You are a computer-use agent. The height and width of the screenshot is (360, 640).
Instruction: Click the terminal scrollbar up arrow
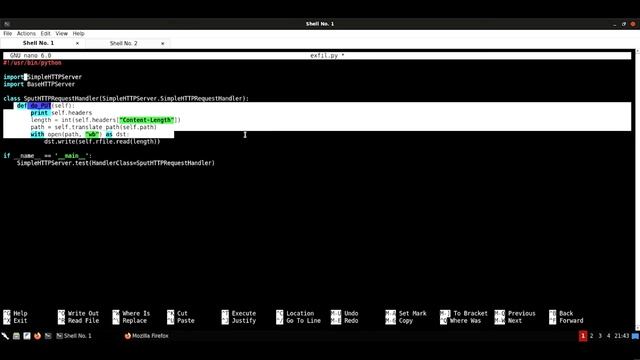tap(638, 51)
